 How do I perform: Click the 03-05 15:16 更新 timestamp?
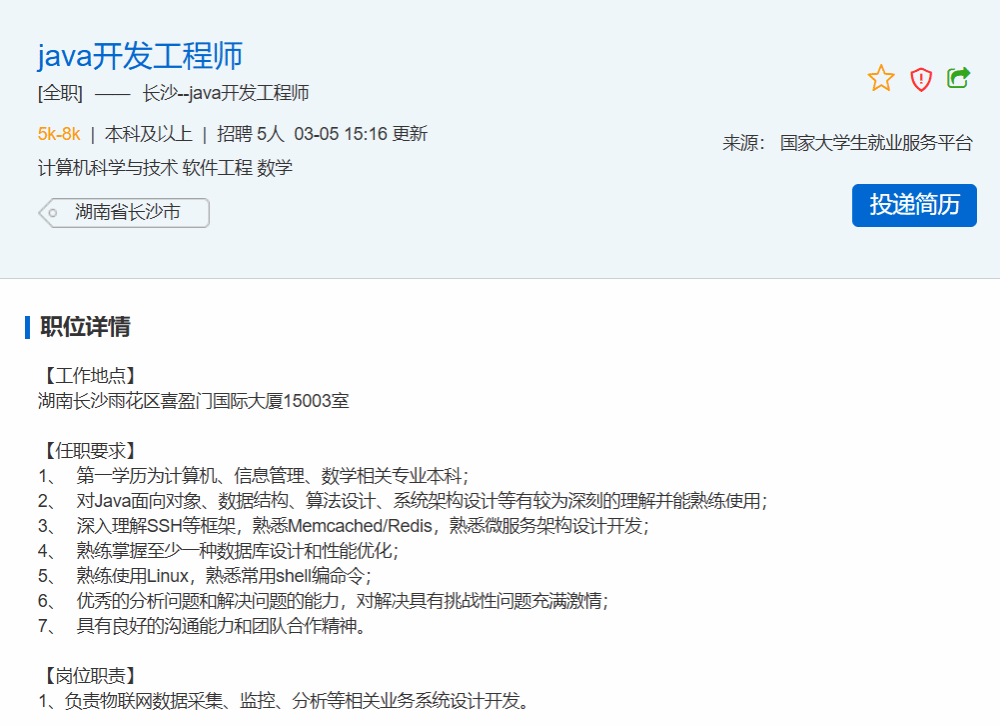[x=360, y=134]
